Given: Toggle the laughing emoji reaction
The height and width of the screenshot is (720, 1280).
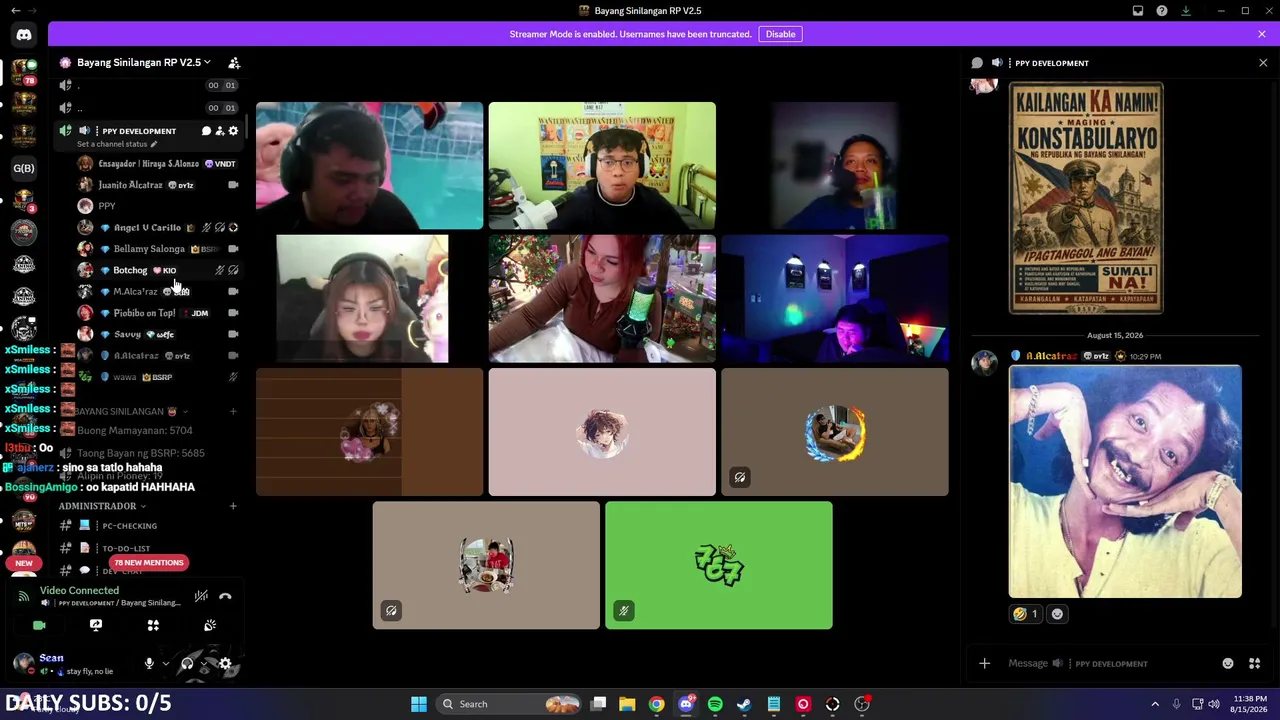Looking at the screenshot, I should [1026, 614].
